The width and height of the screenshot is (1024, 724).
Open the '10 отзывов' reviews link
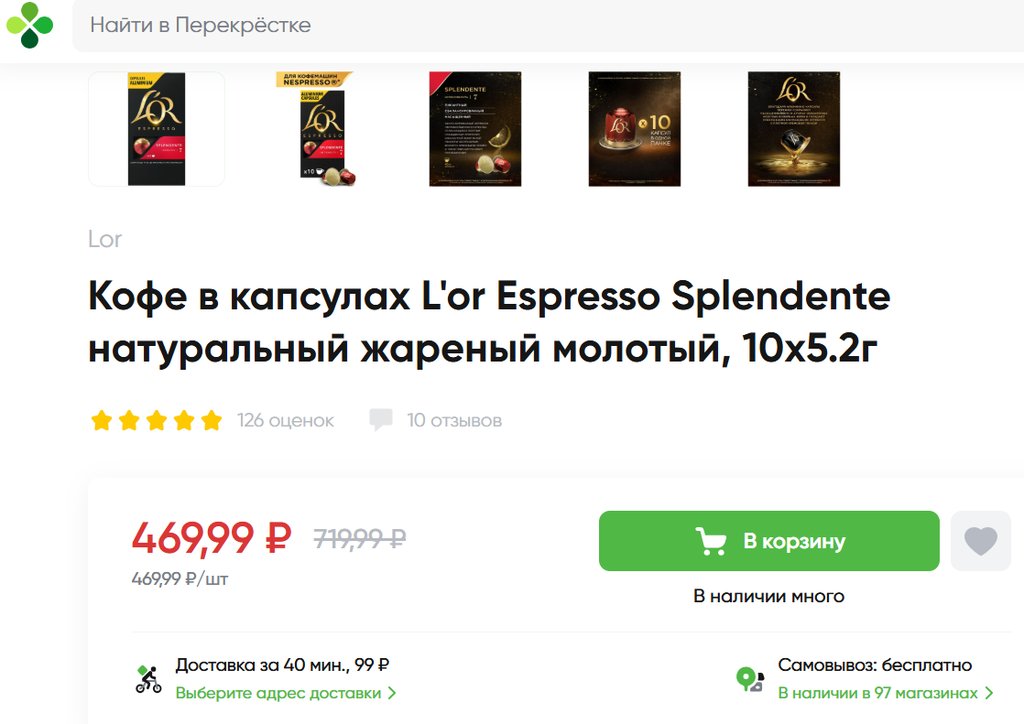click(x=455, y=420)
